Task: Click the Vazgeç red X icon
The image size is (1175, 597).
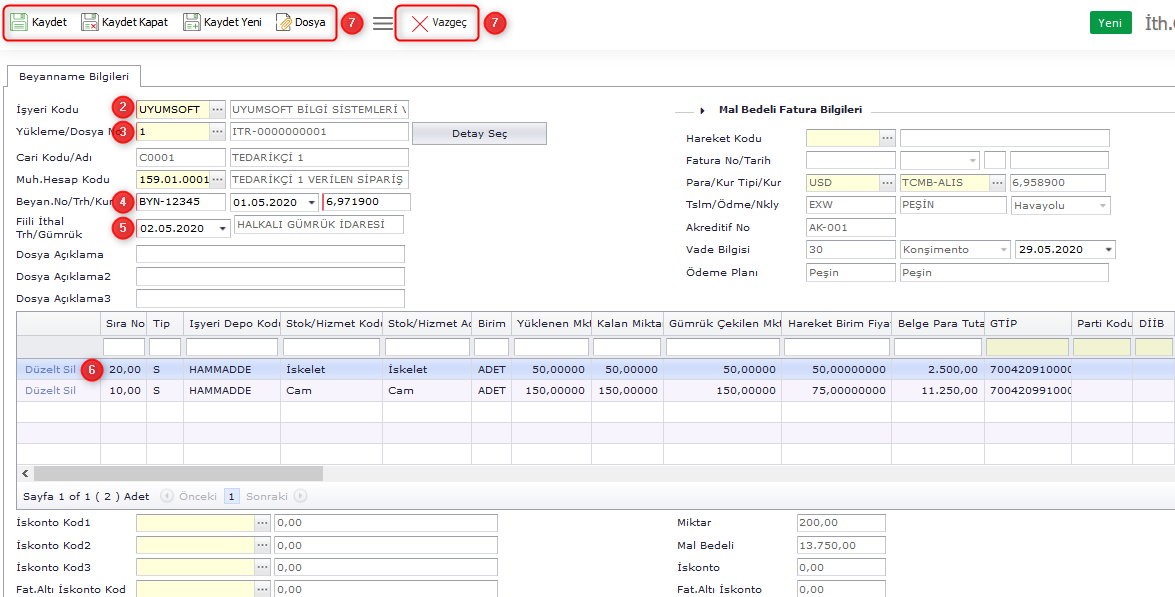Action: (x=420, y=23)
